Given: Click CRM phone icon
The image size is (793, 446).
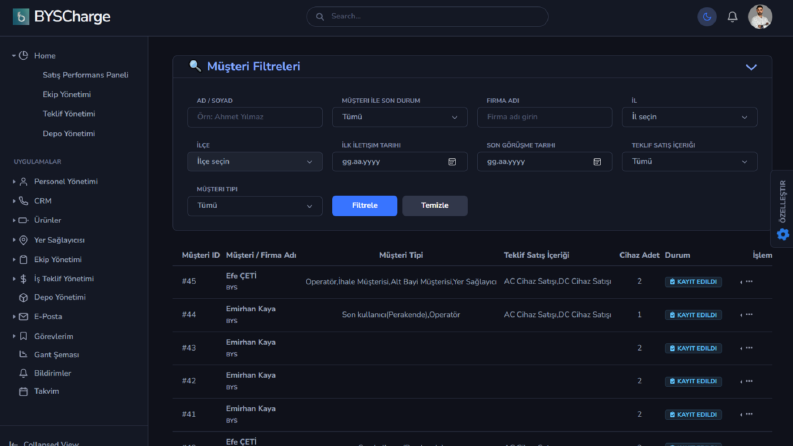Looking at the screenshot, I should 23,201.
